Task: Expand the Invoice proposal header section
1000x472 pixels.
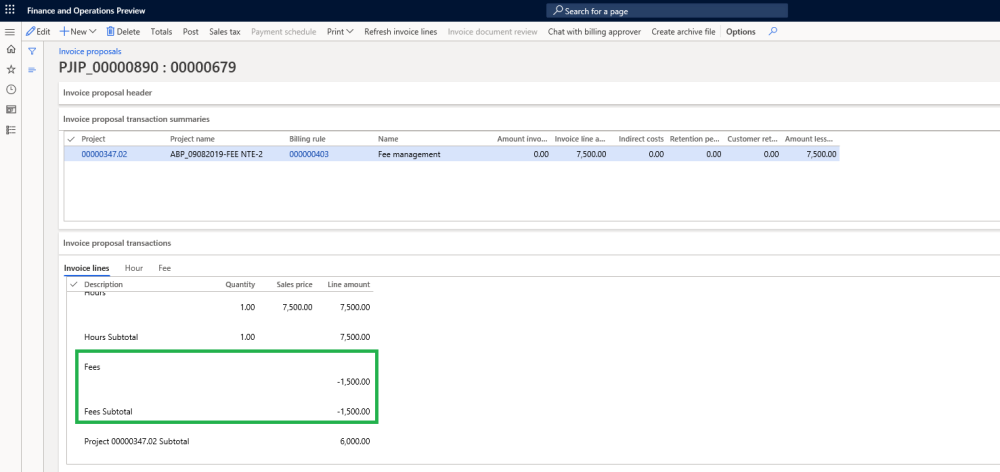Action: coord(108,92)
